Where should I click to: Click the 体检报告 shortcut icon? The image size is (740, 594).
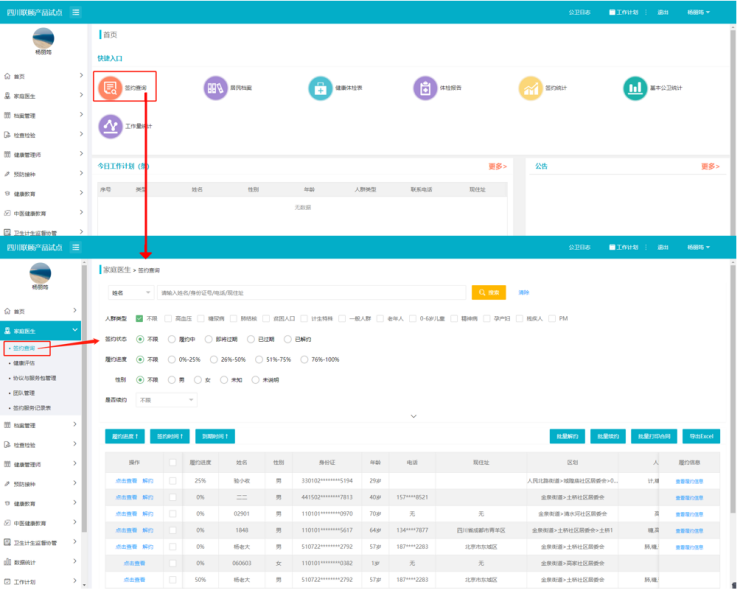tap(425, 88)
